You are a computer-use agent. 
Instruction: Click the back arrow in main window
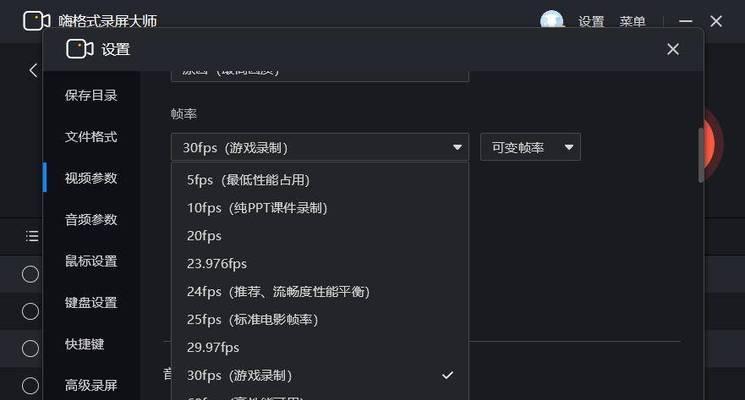(33, 71)
